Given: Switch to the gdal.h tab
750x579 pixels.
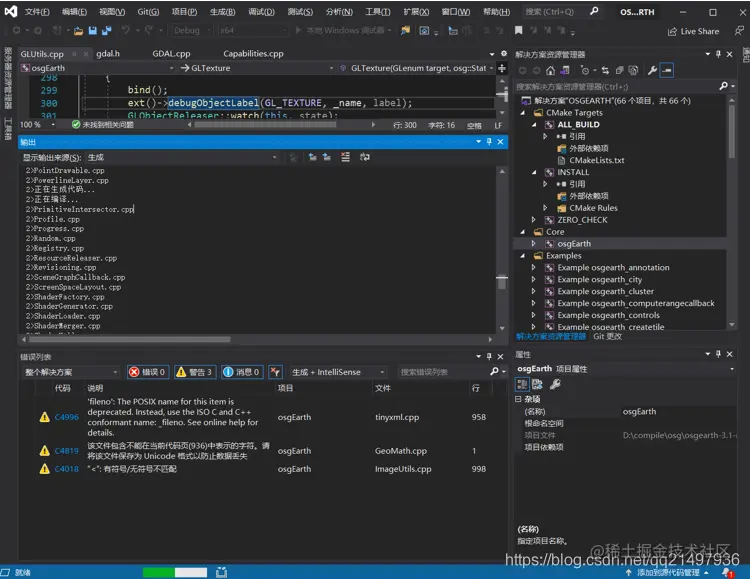Looking at the screenshot, I should (108, 54).
